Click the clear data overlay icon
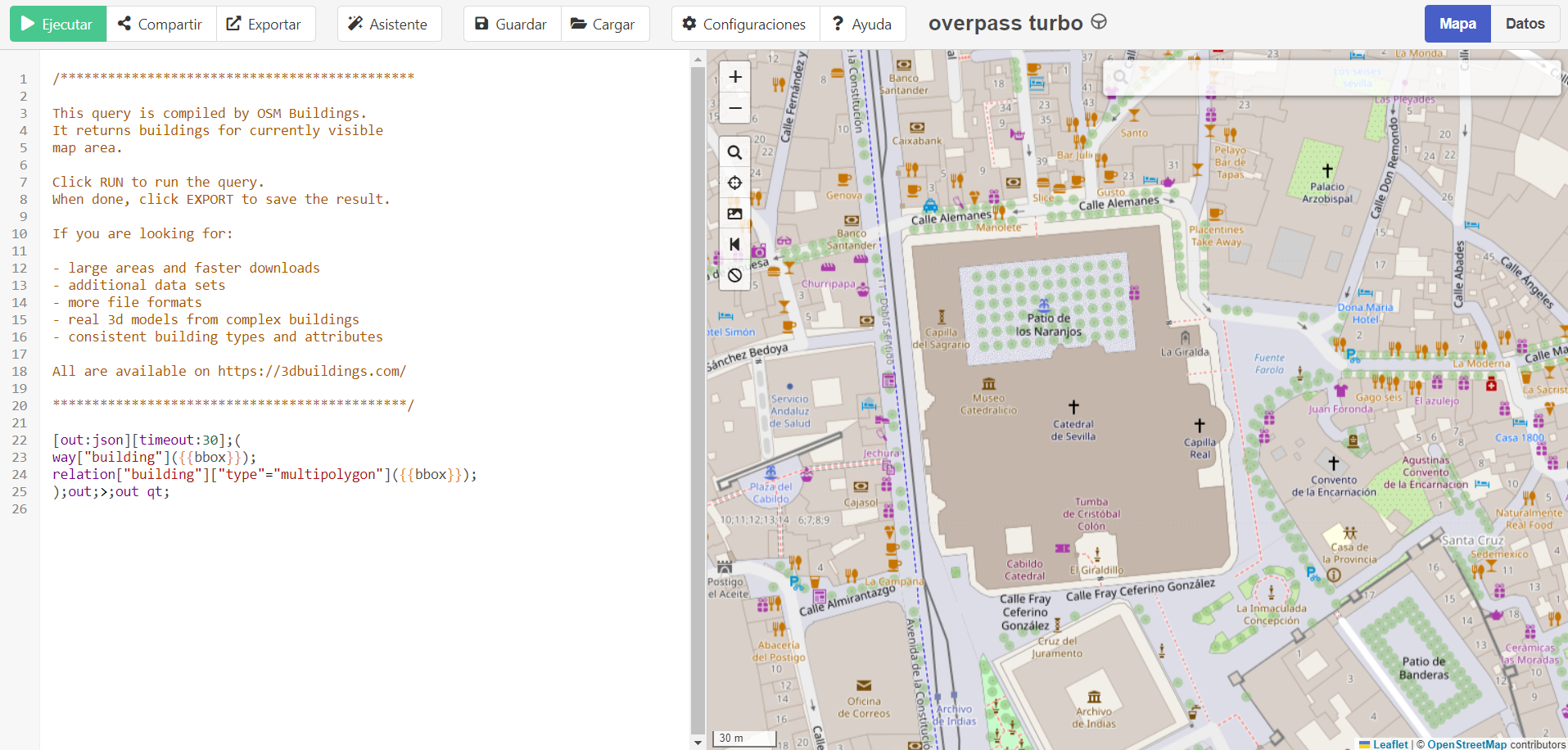This screenshot has height=750, width=1568. point(735,275)
